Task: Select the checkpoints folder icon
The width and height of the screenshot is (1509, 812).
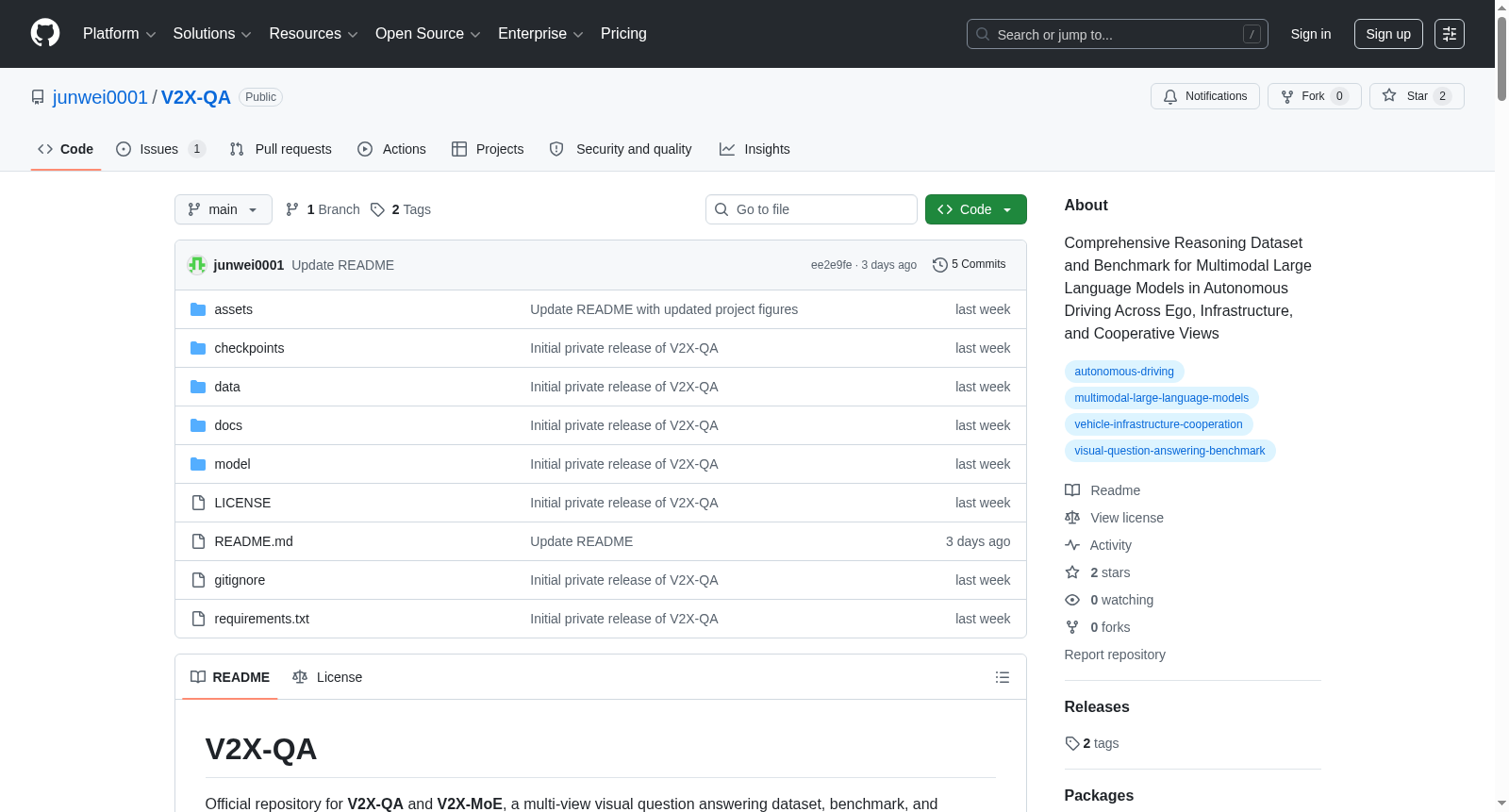Action: click(x=198, y=348)
